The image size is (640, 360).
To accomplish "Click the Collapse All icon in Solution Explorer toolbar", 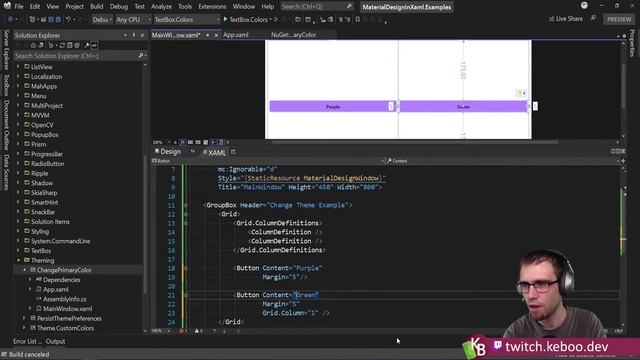I will [70, 45].
